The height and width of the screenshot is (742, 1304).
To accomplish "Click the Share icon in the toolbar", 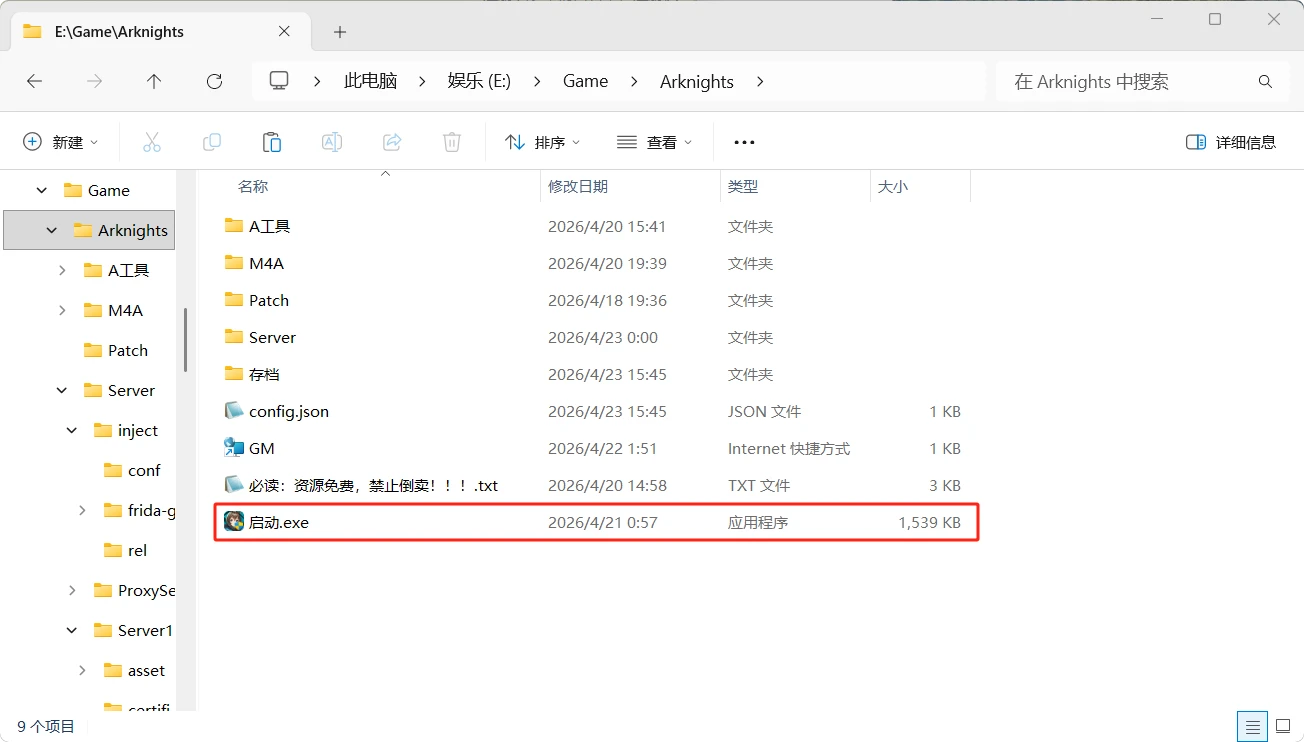I will [x=391, y=141].
